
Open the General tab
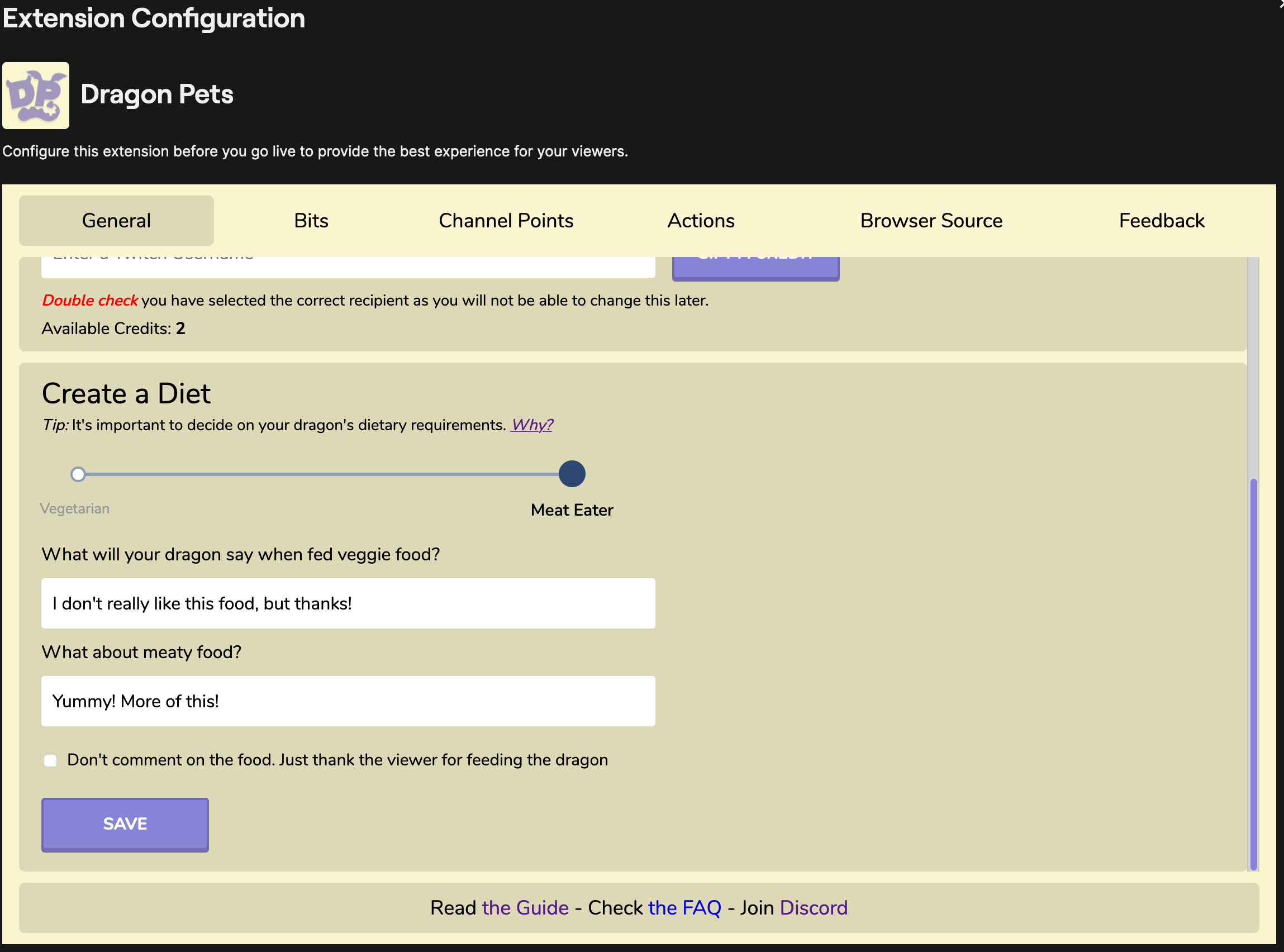point(116,221)
